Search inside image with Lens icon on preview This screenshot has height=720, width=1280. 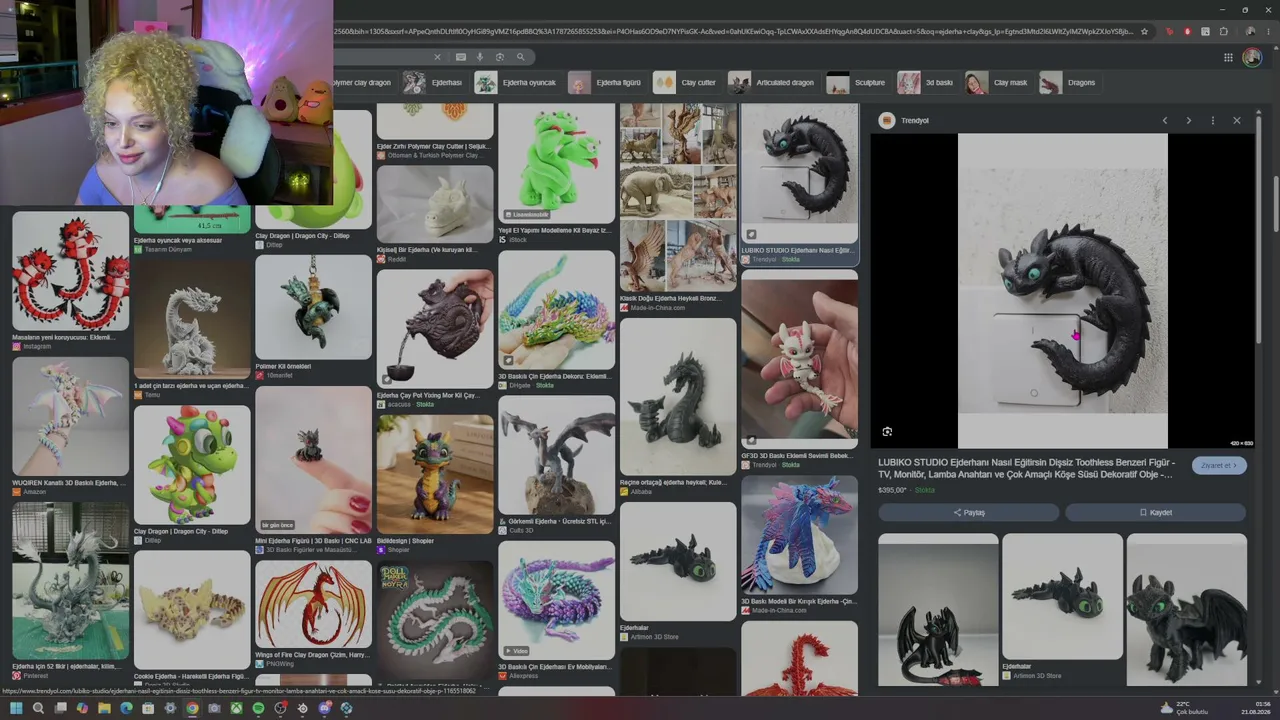(x=887, y=432)
